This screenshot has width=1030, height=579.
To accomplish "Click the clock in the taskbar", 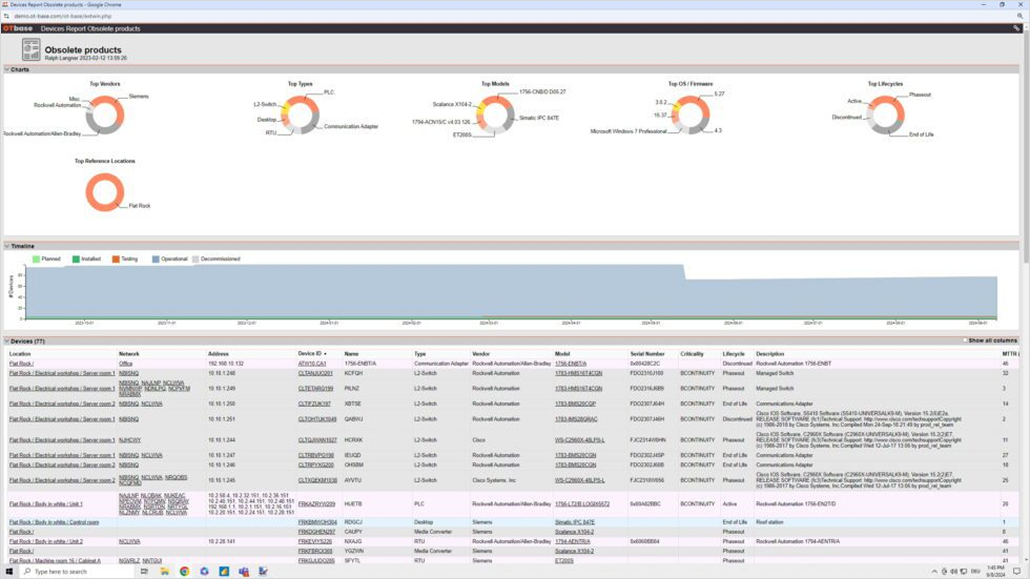I will (995, 571).
